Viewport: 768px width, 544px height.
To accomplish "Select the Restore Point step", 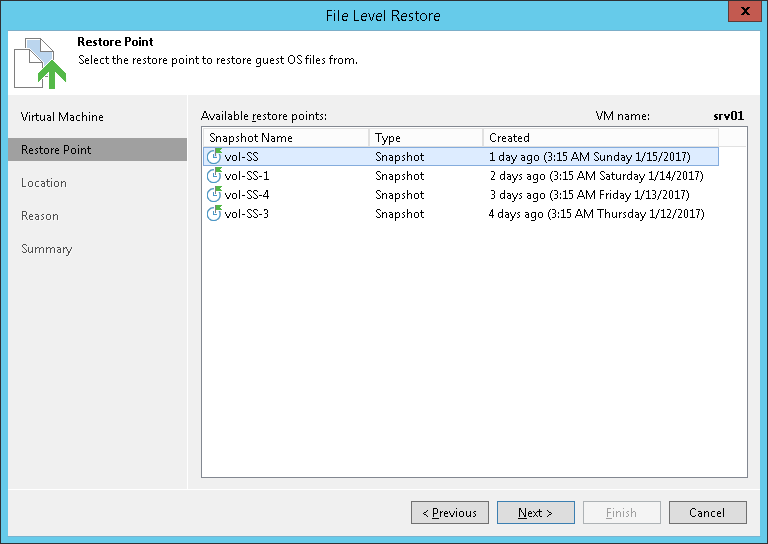I will [x=56, y=150].
